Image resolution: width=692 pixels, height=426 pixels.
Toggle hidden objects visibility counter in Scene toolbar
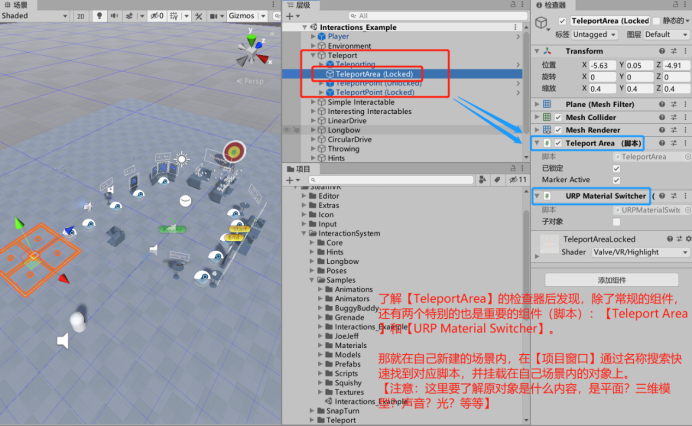(x=157, y=16)
